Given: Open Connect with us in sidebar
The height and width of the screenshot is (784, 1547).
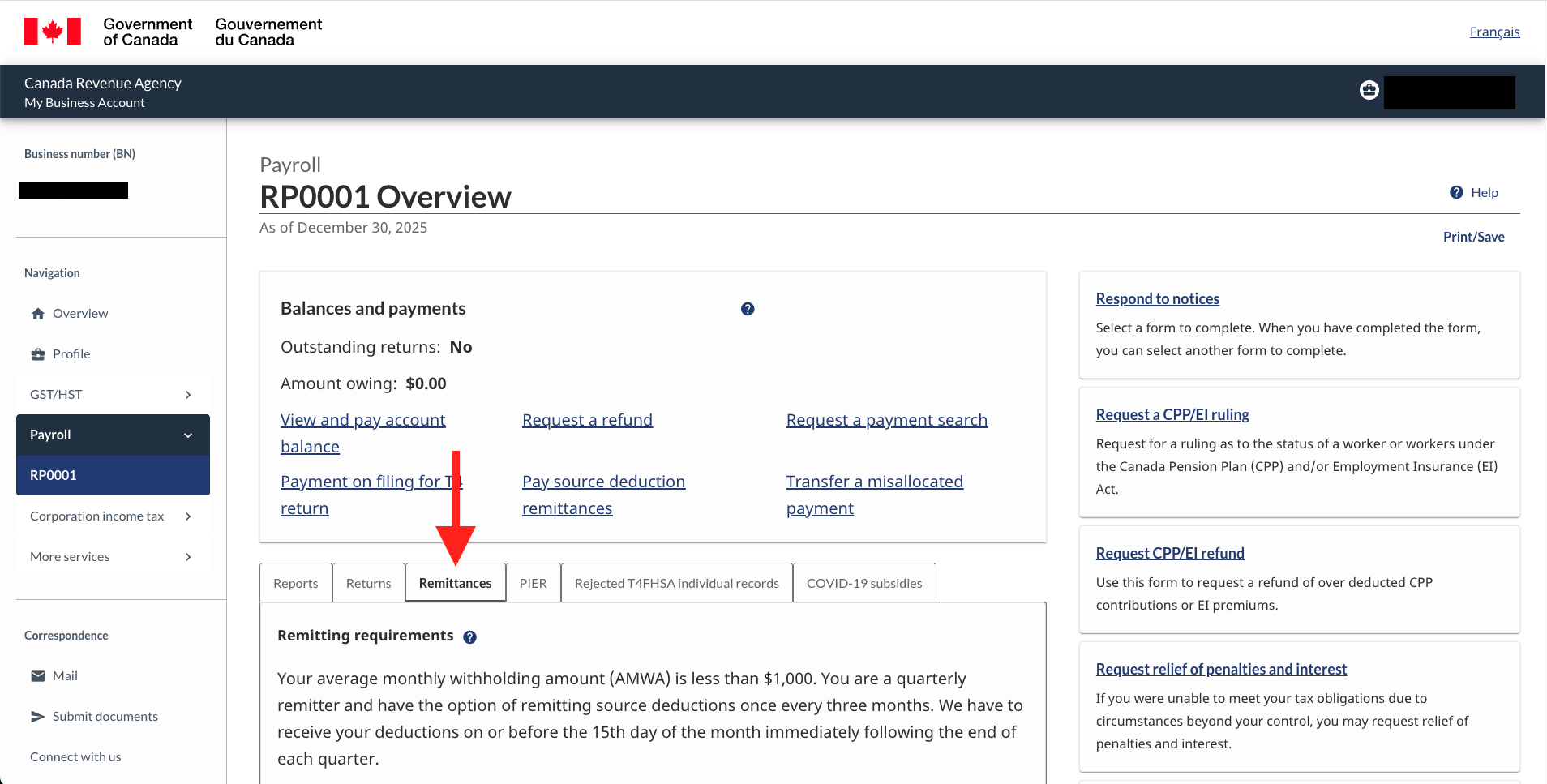Looking at the screenshot, I should pos(75,757).
